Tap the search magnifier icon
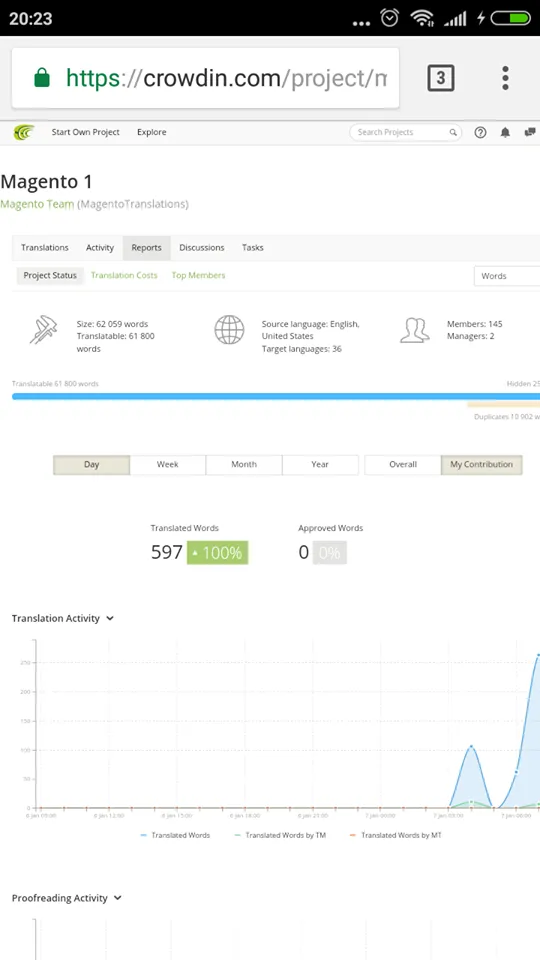Viewport: 540px width, 960px height. tap(453, 132)
